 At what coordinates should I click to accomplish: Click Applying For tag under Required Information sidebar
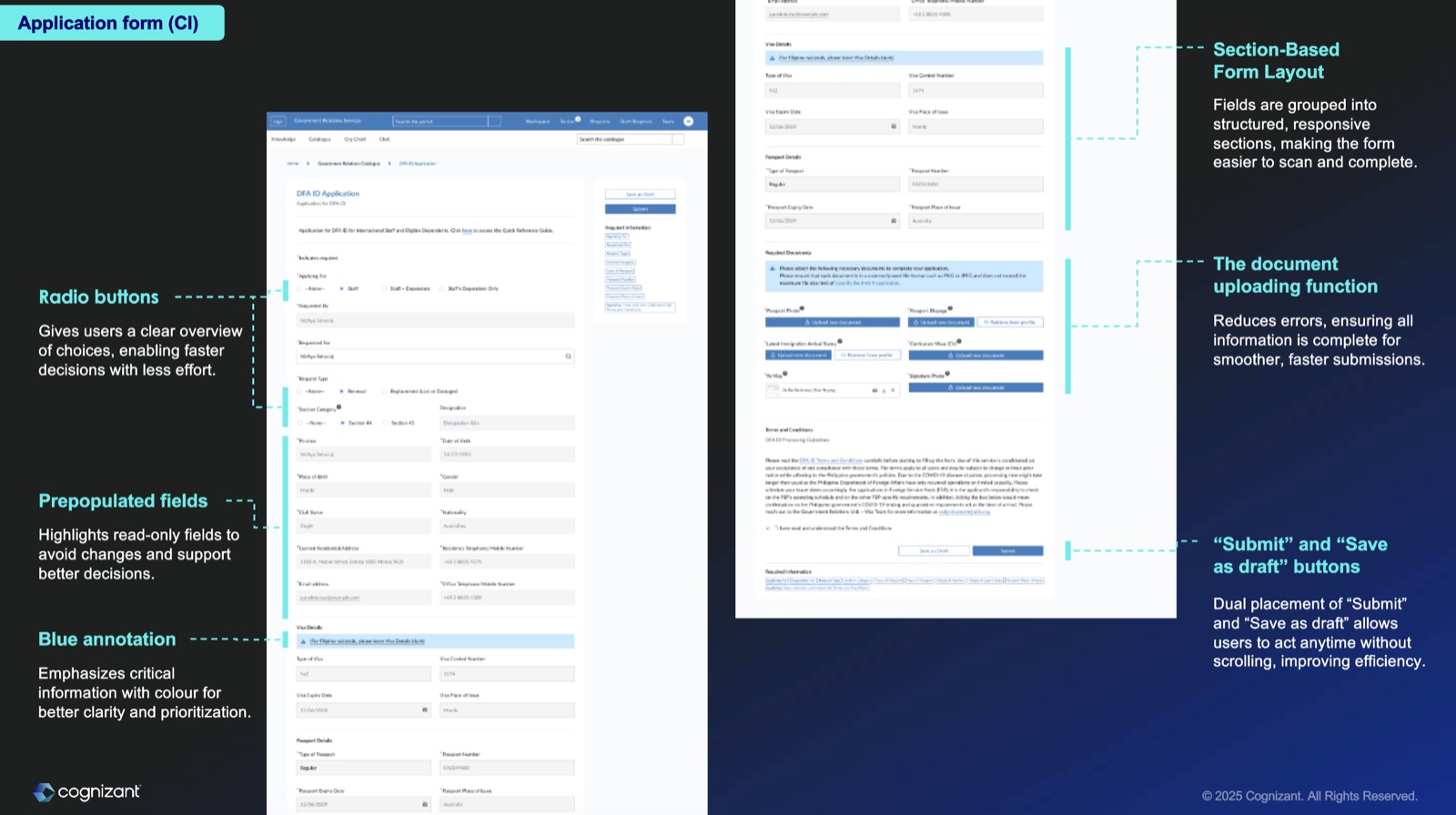pos(617,236)
